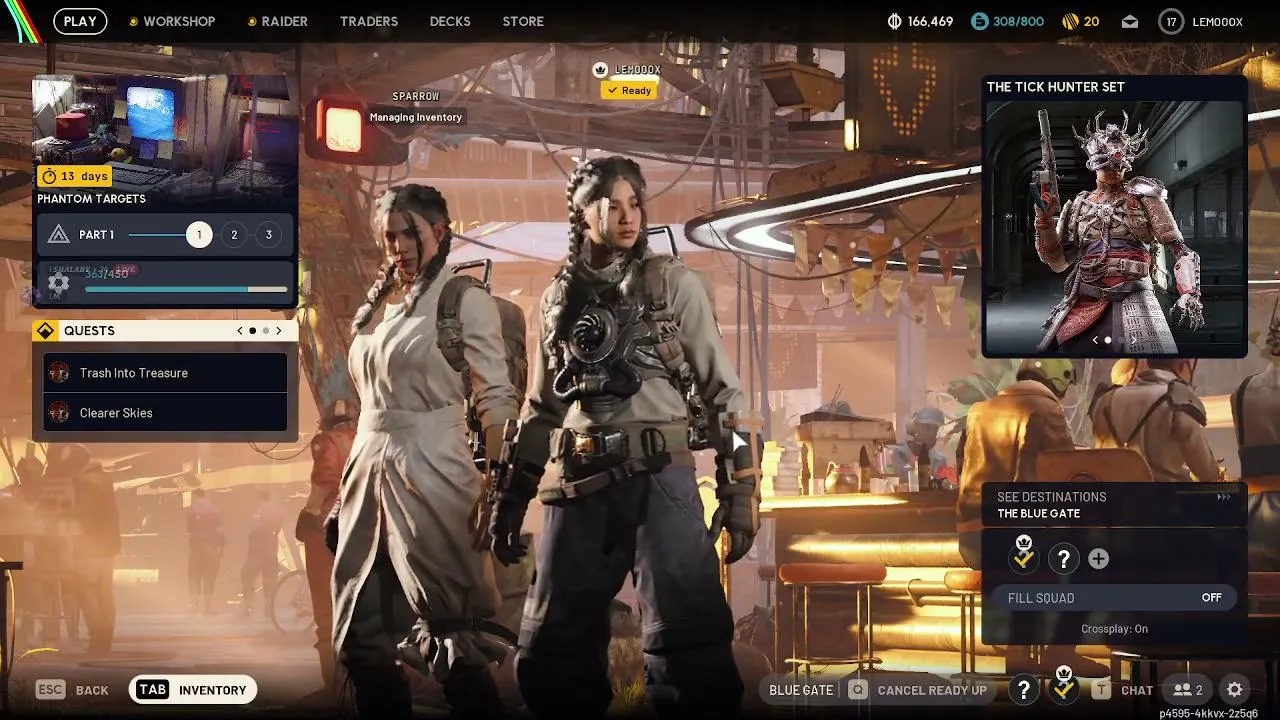Open the squad members icon showing 2
1280x720 pixels.
click(x=1188, y=690)
